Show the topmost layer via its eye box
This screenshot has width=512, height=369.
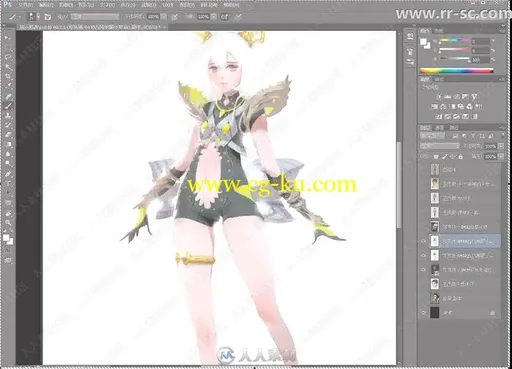tap(423, 169)
